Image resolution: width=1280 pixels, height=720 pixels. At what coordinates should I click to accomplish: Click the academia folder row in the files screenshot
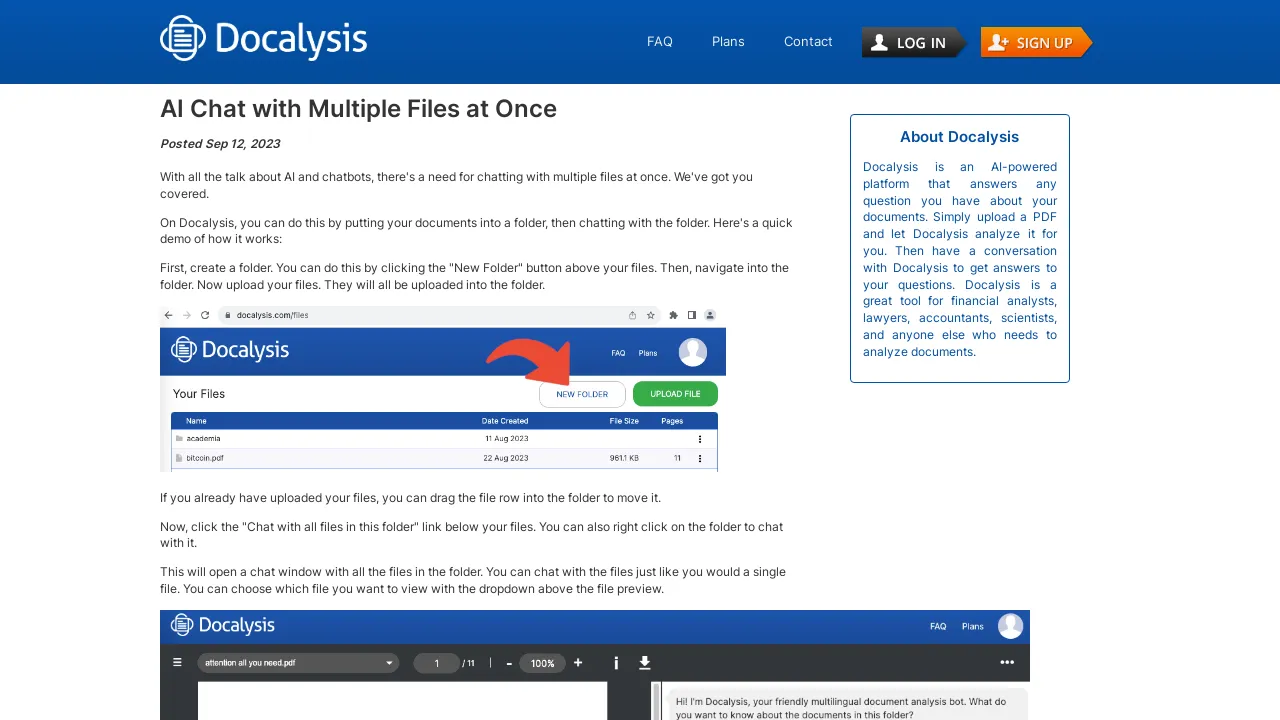[x=444, y=439]
